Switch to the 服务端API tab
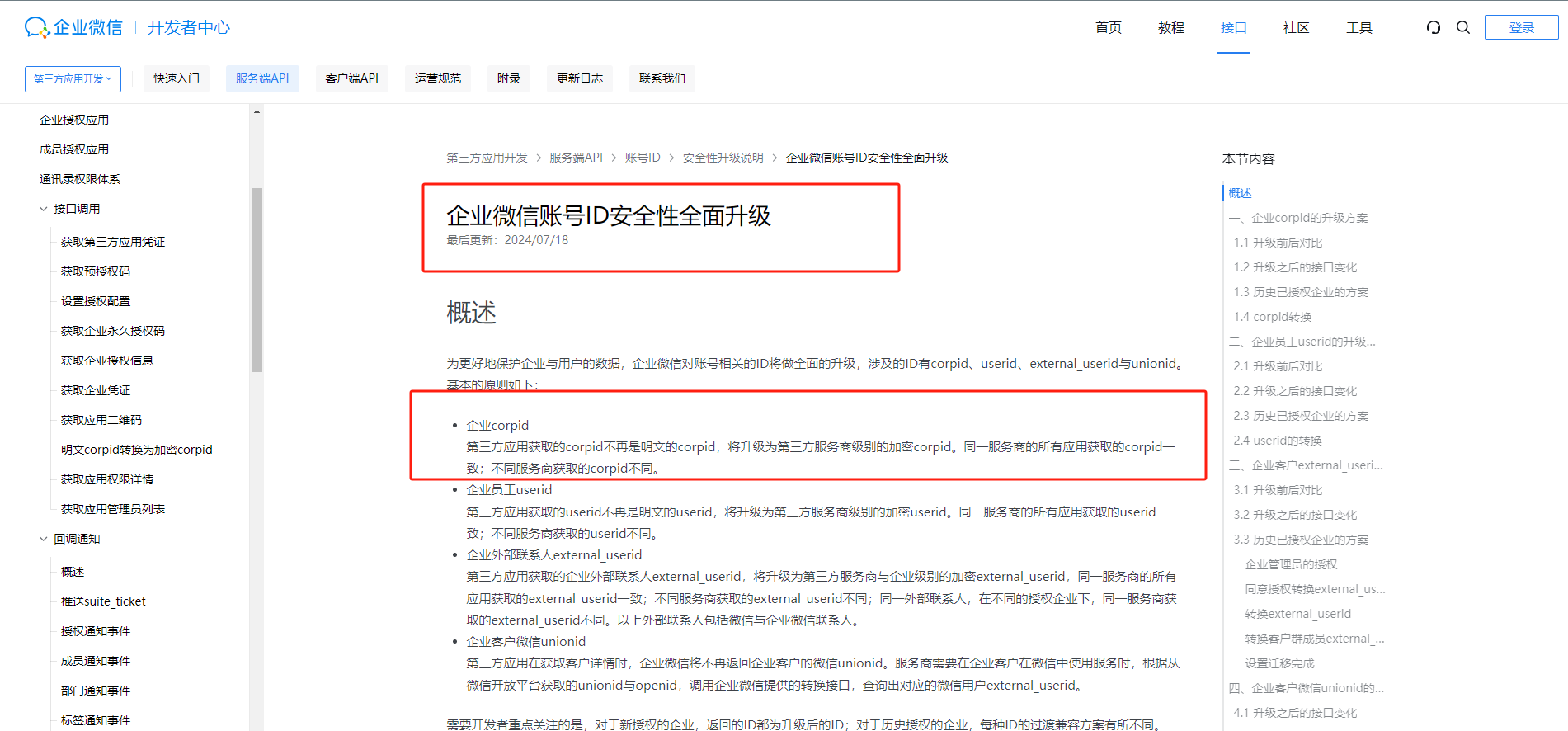Viewport: 1568px width, 731px height. tap(262, 78)
